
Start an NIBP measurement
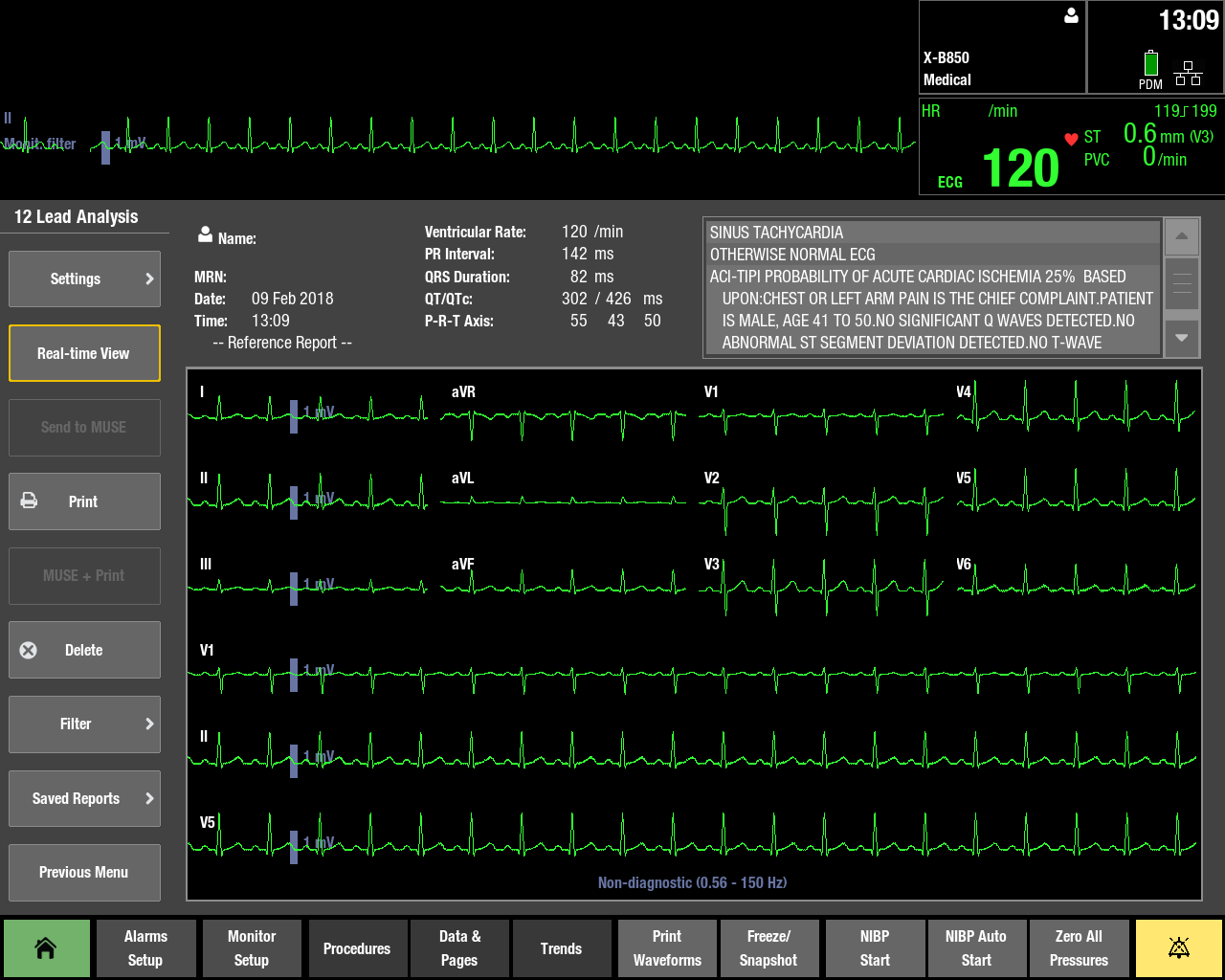click(x=874, y=947)
